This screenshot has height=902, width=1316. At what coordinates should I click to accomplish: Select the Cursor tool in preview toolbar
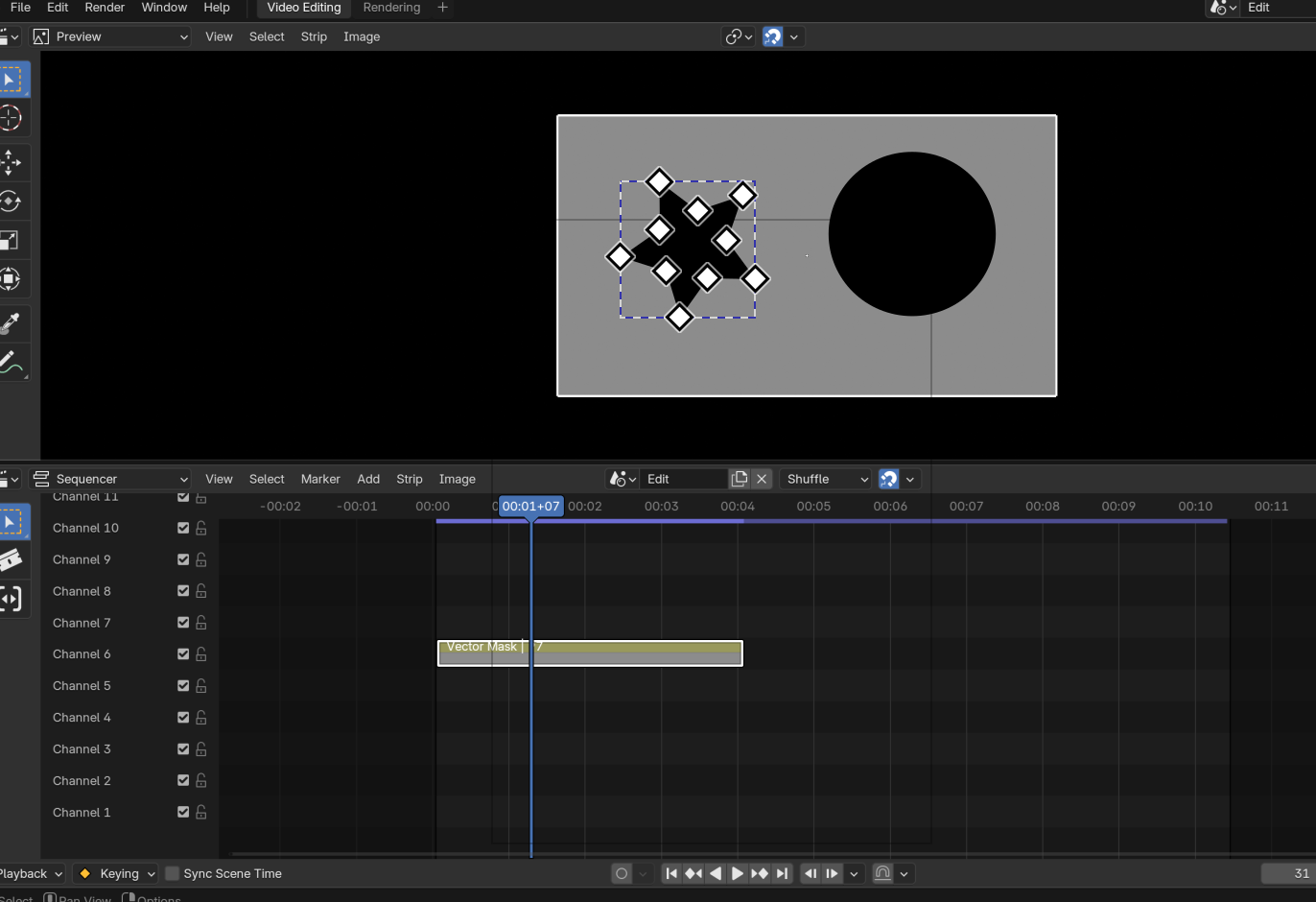click(12, 118)
